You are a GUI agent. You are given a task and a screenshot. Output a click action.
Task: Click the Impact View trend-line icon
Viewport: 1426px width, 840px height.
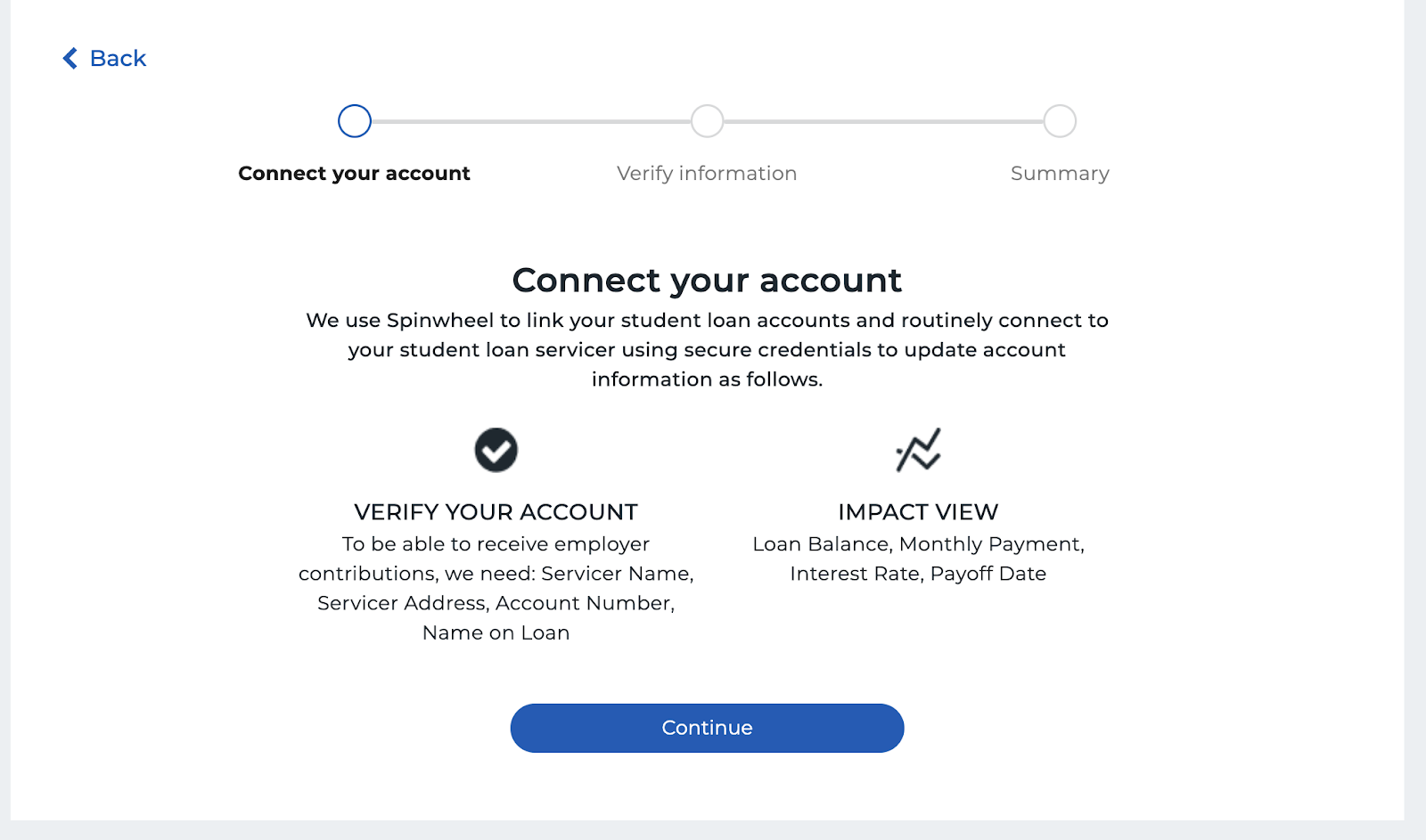(918, 450)
